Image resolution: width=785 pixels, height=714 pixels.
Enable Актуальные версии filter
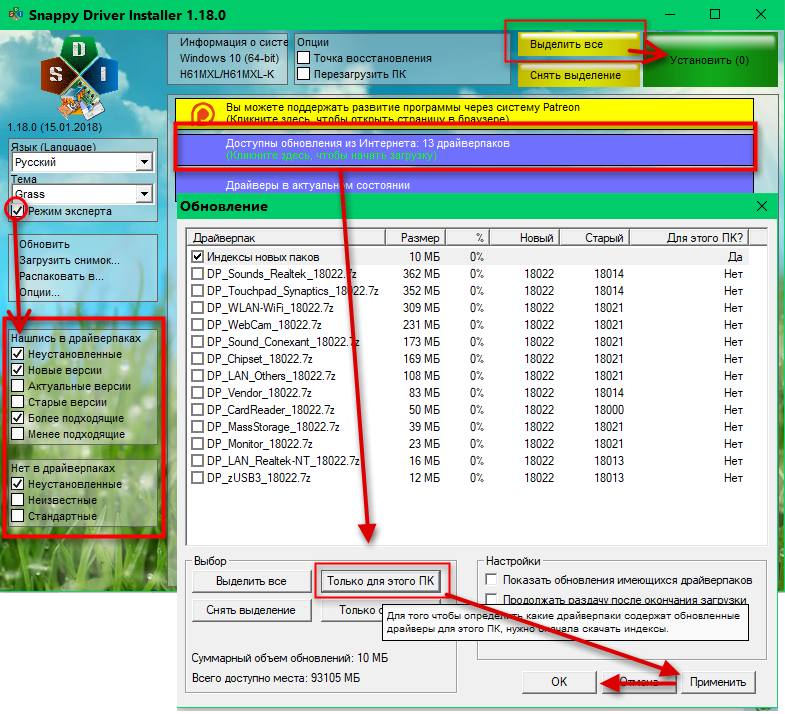click(18, 386)
